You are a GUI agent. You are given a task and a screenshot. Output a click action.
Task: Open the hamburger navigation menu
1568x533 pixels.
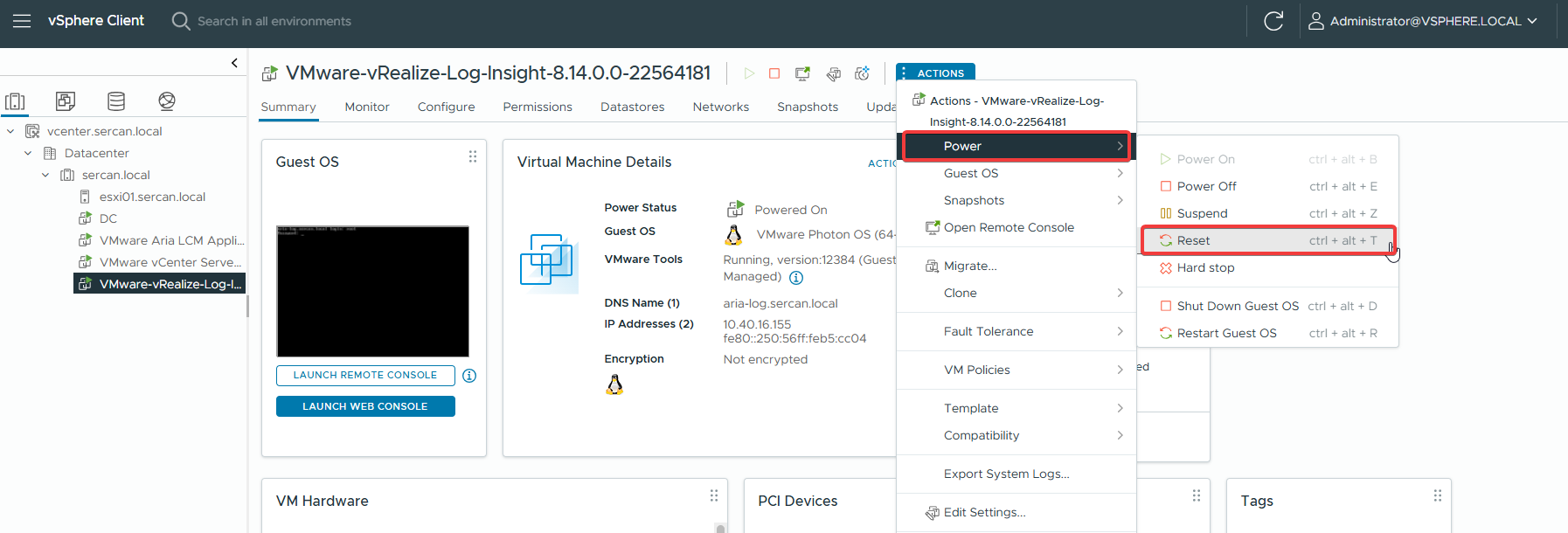(22, 21)
